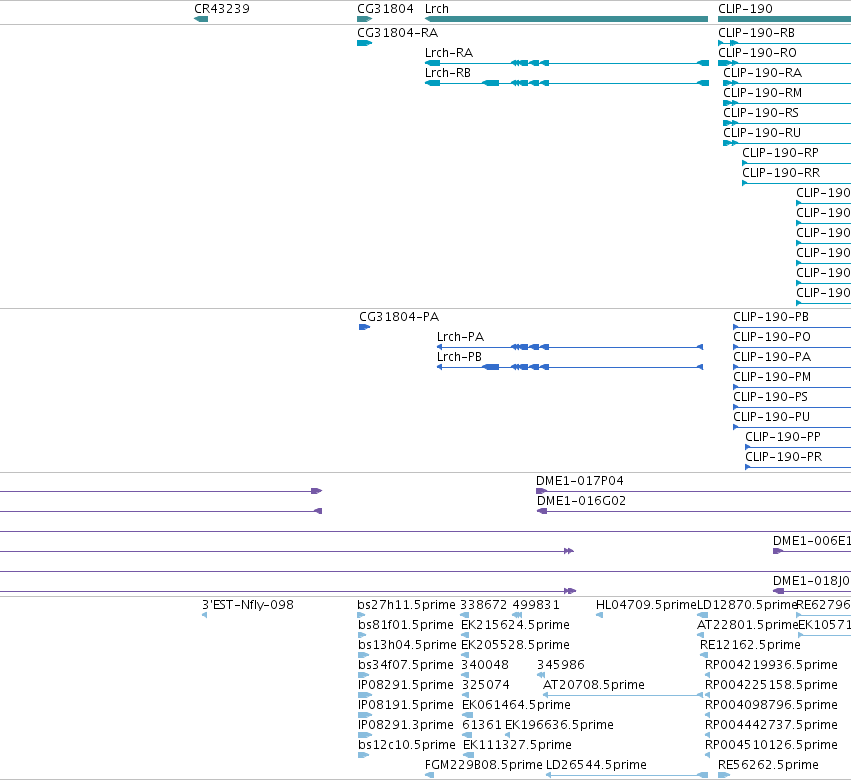
Task: Open the CLIP-190-RU transcript label
Action: [x=762, y=133]
